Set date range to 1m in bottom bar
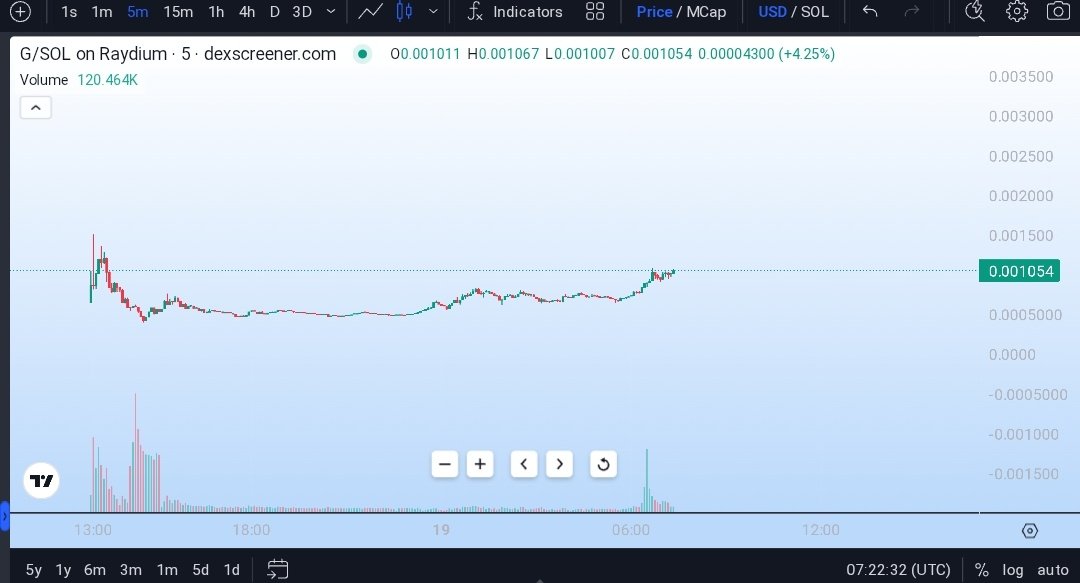 pyautogui.click(x=167, y=570)
